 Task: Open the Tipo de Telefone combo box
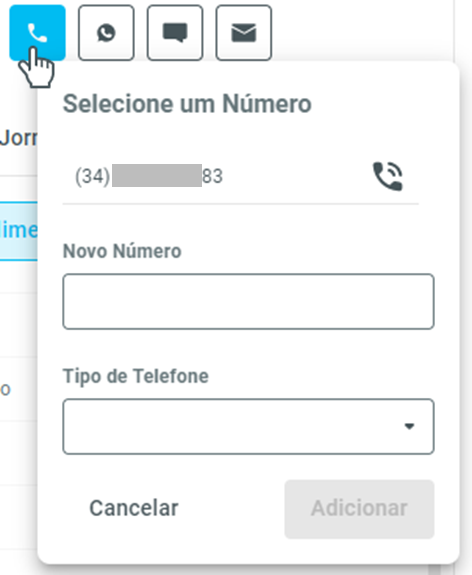(x=249, y=426)
